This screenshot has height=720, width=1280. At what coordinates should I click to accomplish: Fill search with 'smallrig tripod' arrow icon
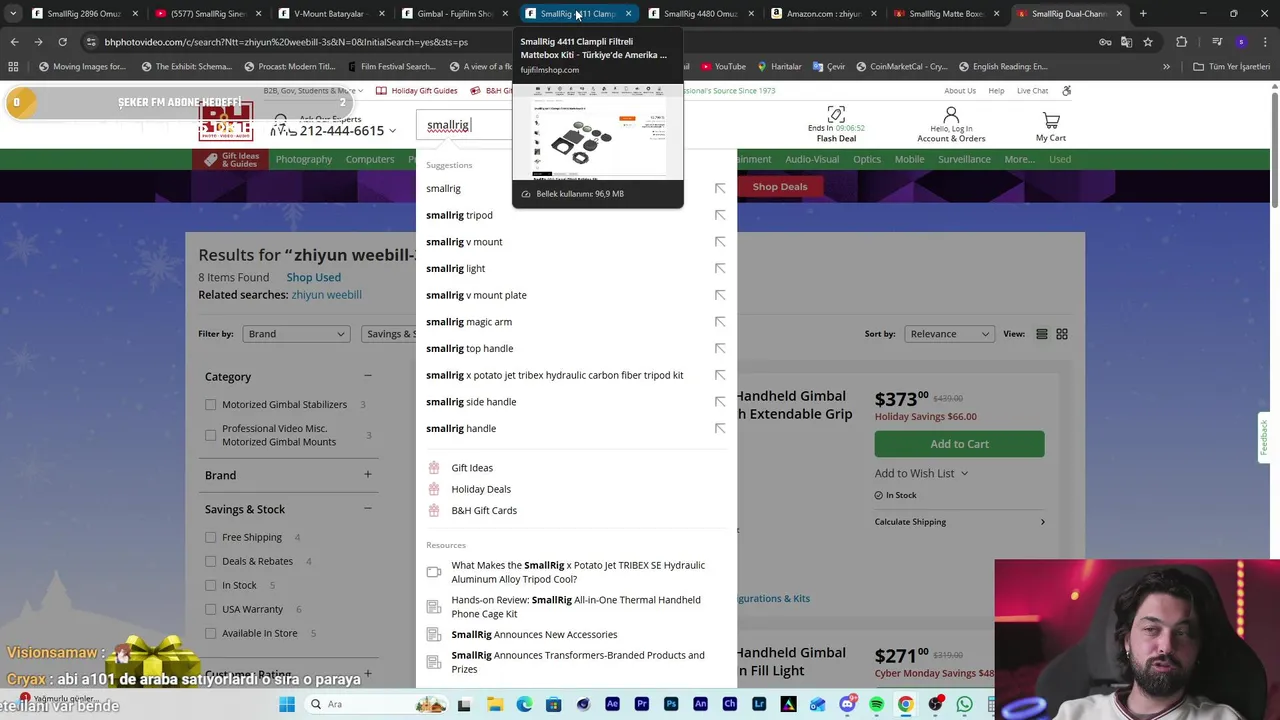pyautogui.click(x=720, y=215)
